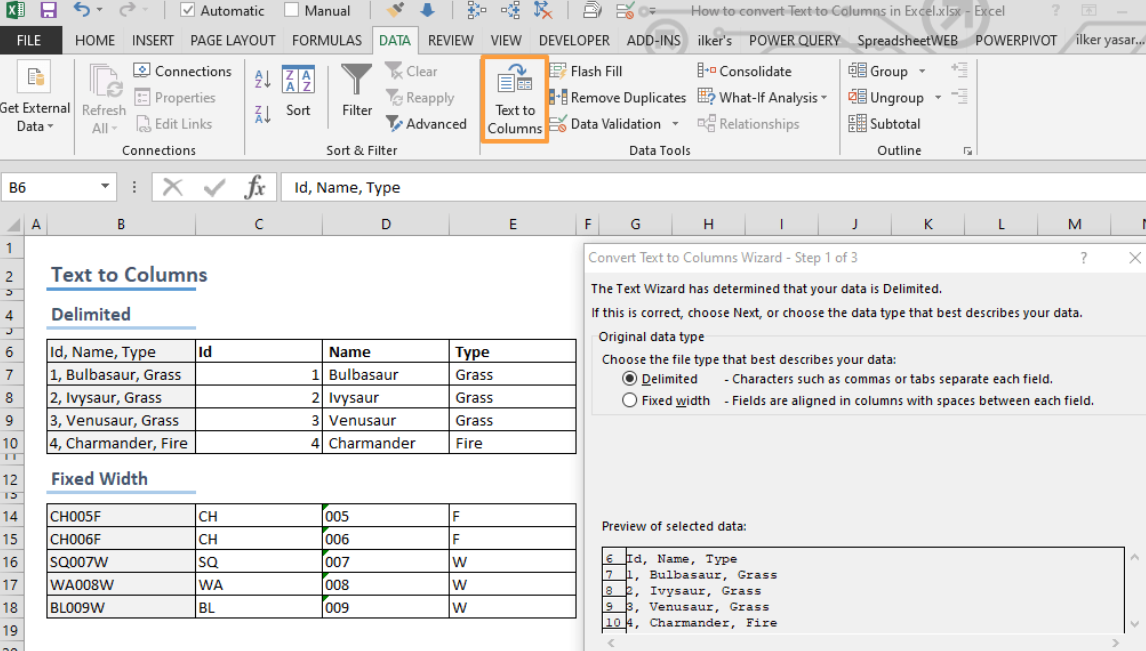
Task: Sort Z to A descending
Action: click(x=262, y=114)
